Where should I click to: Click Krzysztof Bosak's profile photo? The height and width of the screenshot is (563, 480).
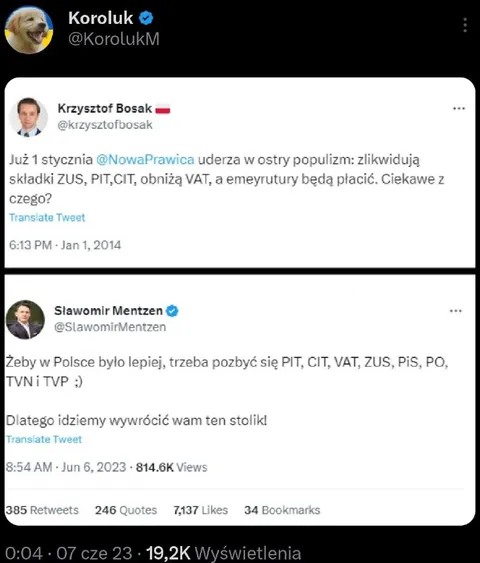[x=28, y=117]
